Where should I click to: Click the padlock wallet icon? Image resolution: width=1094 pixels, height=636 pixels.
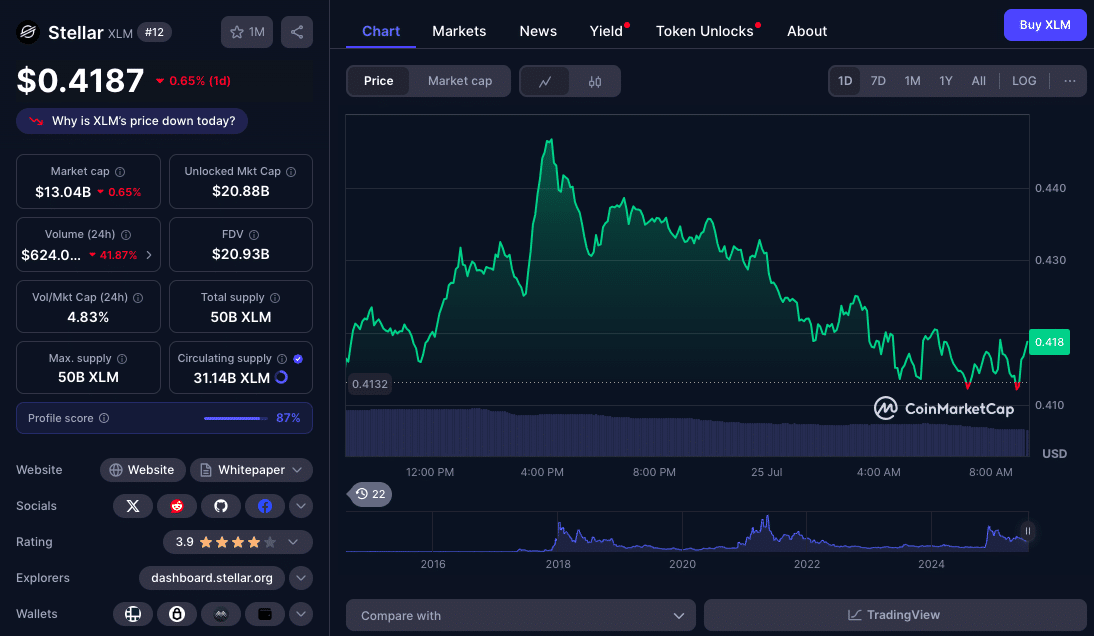(177, 614)
